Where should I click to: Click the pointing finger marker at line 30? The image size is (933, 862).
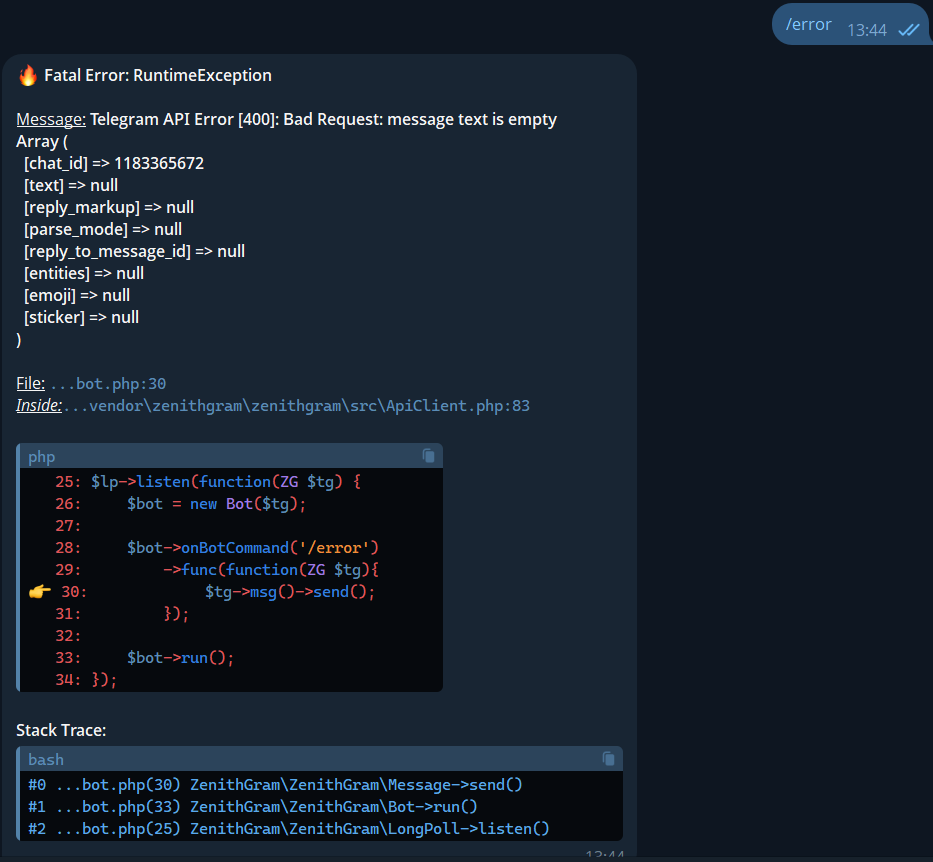(38, 591)
